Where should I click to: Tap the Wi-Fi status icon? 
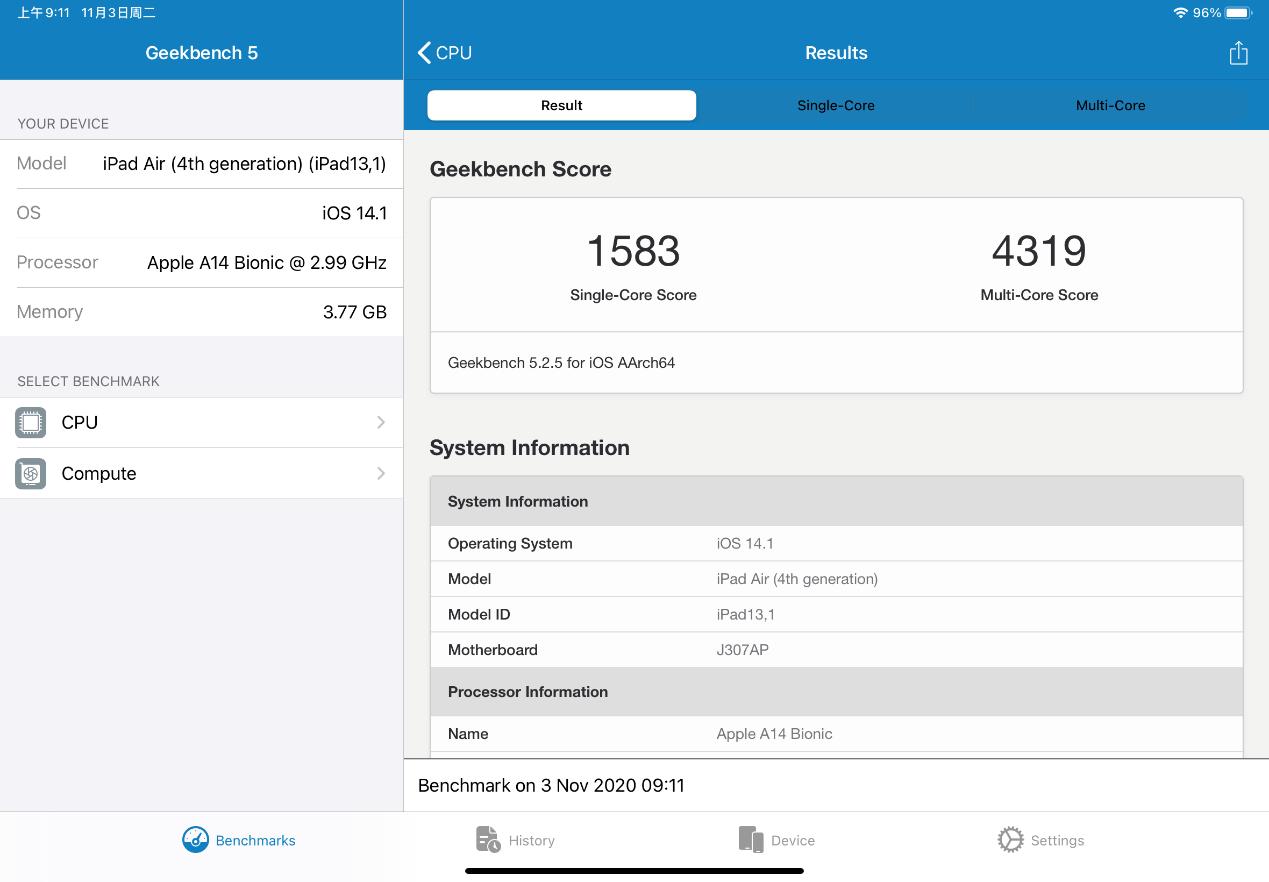click(x=1180, y=13)
